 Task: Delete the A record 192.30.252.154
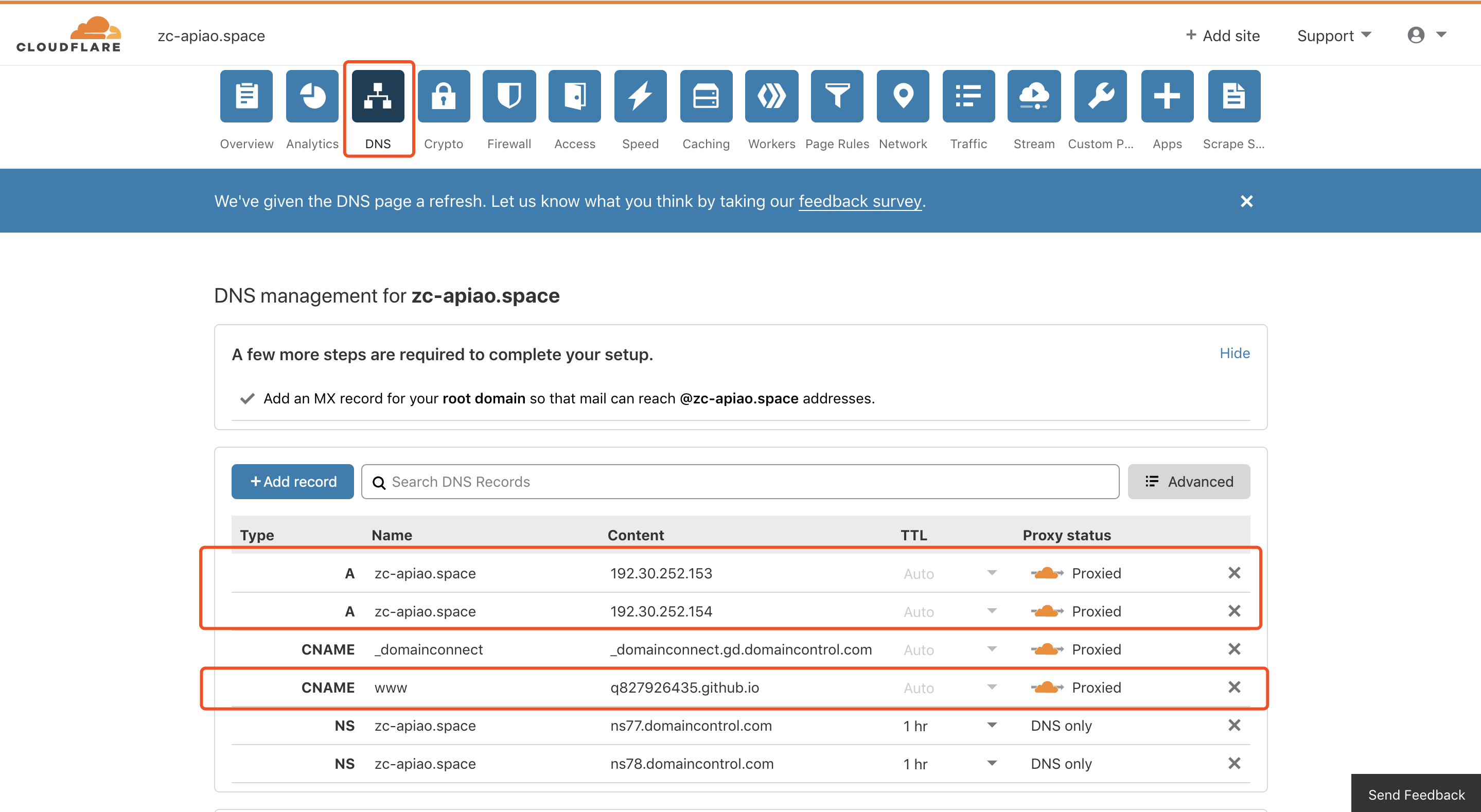[x=1234, y=611]
